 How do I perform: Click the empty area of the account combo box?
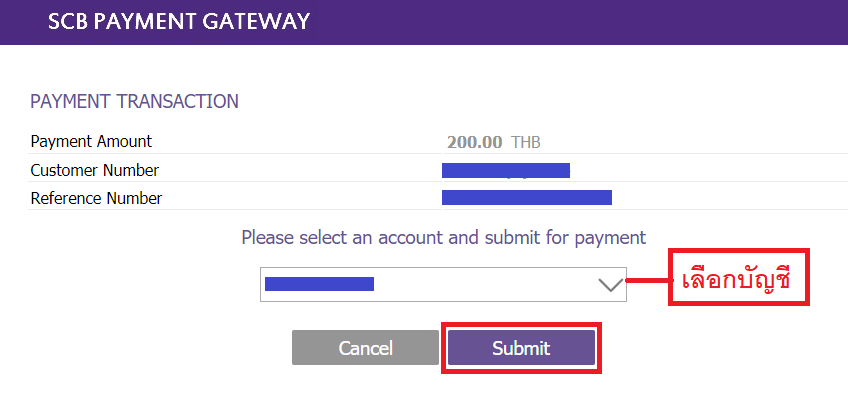click(x=486, y=284)
